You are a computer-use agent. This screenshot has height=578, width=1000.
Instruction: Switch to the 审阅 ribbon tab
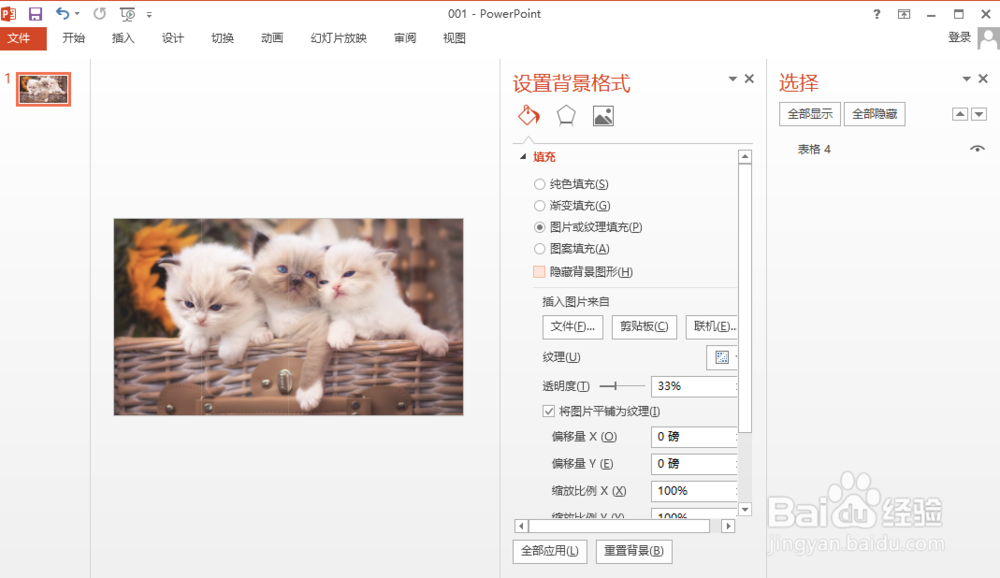(x=405, y=38)
